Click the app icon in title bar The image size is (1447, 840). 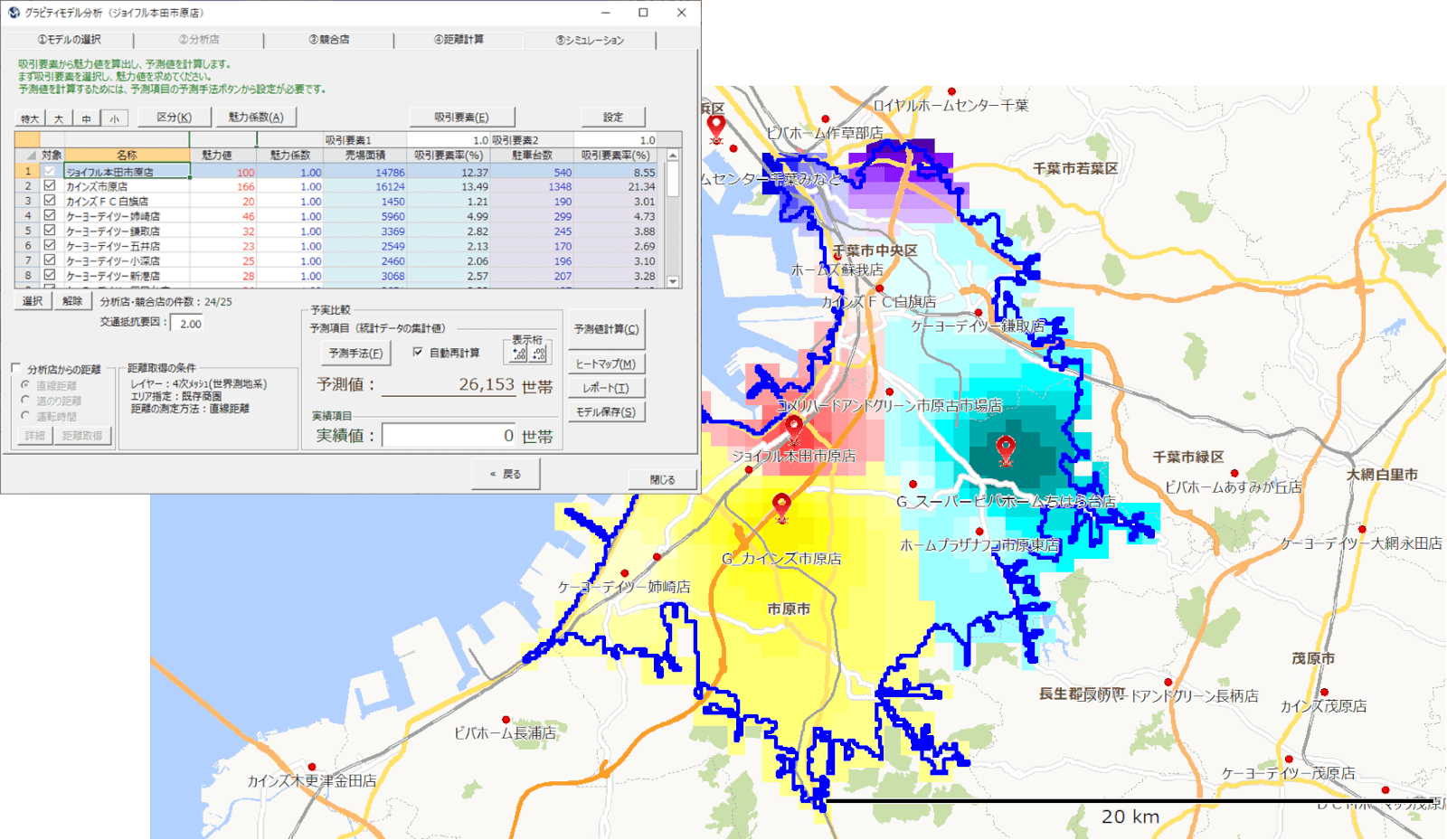(x=14, y=13)
